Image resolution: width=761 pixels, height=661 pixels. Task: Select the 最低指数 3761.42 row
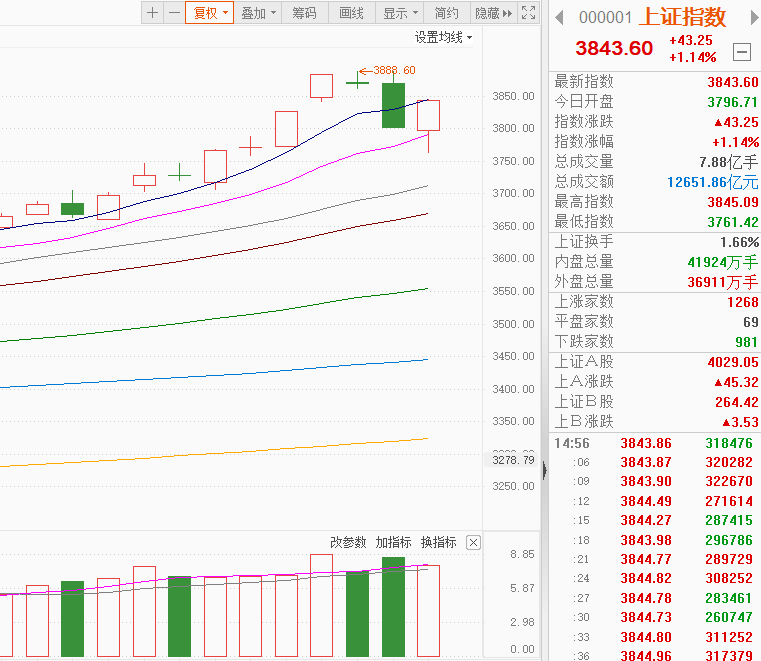click(656, 222)
